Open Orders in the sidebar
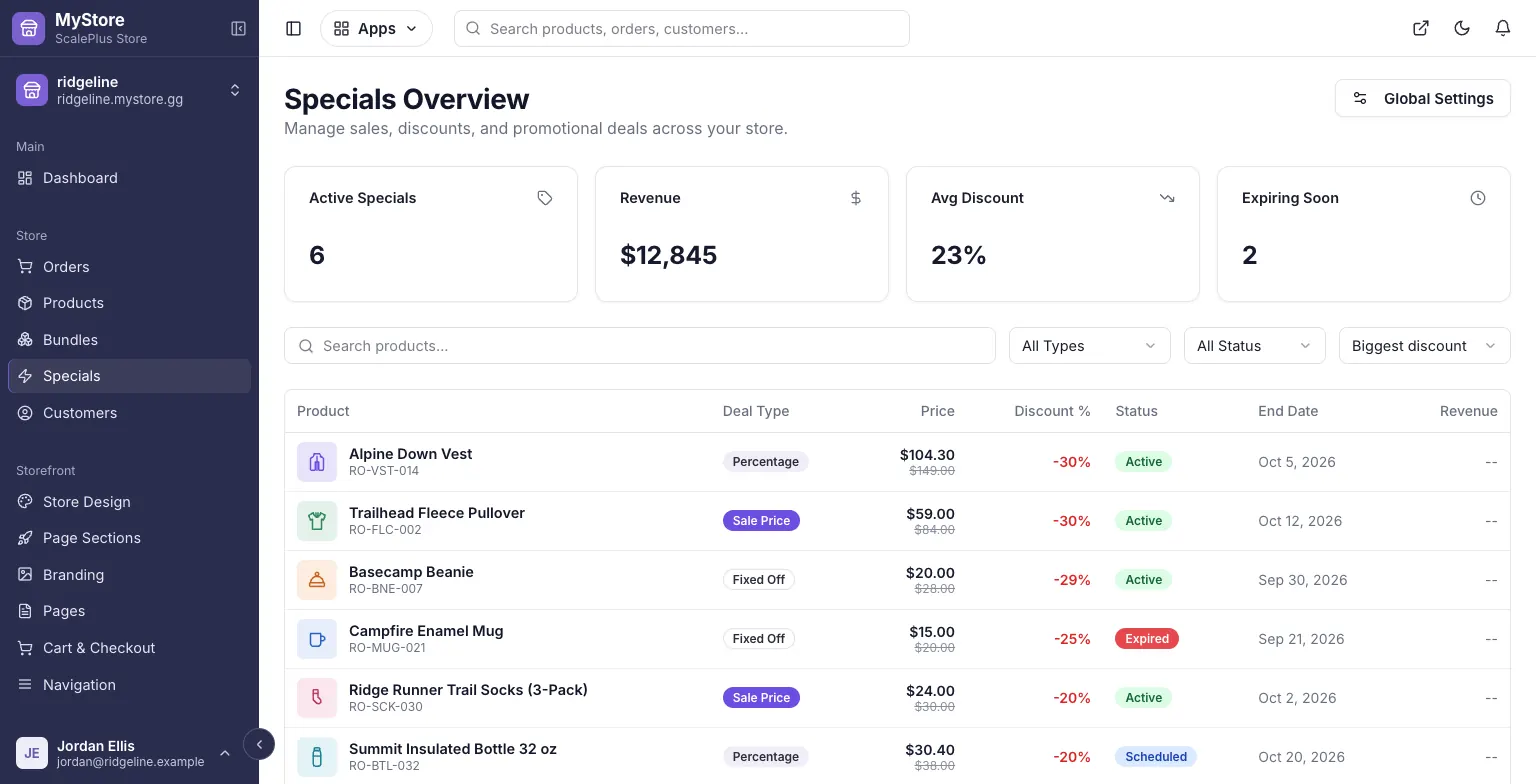This screenshot has height=784, width=1536. click(x=129, y=267)
